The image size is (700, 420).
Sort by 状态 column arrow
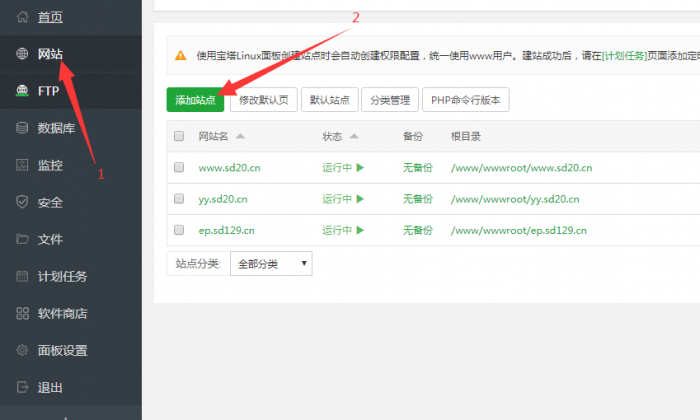click(354, 136)
